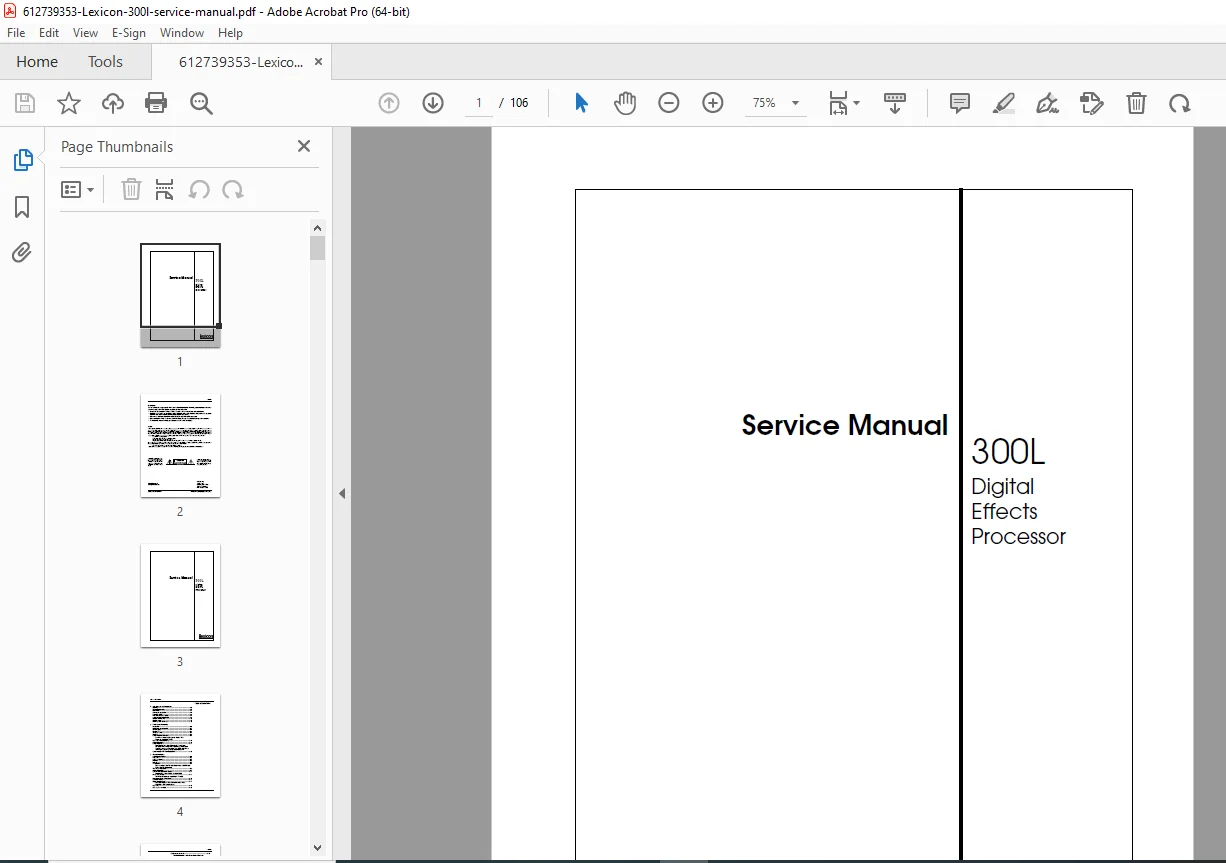Viewport: 1226px width, 863px height.
Task: Go to the next page with the down arrow
Action: [433, 103]
